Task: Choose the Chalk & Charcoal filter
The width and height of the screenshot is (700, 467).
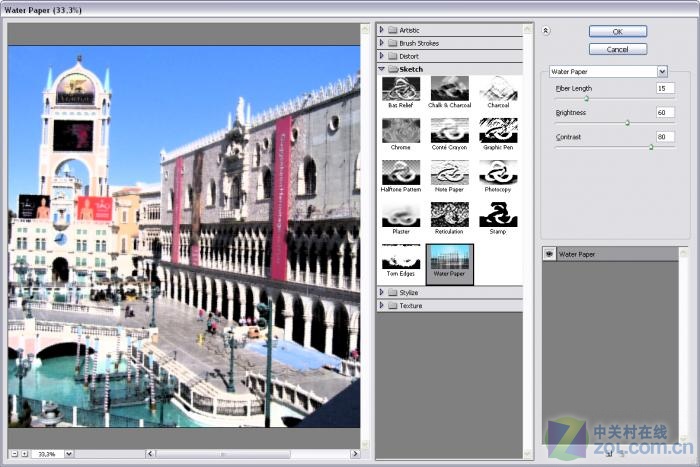Action: 449,90
